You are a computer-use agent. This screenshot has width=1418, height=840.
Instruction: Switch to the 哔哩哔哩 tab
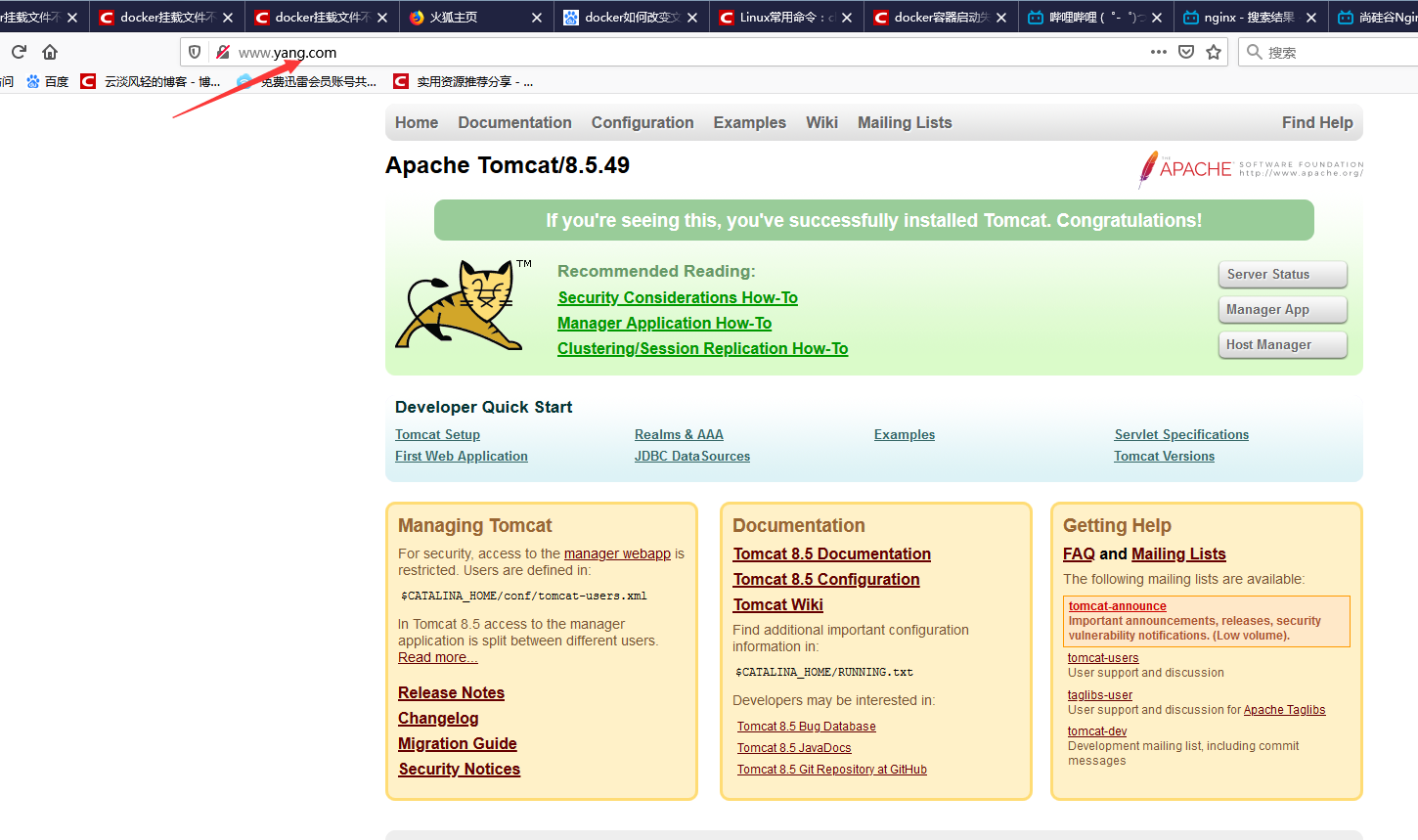[1095, 18]
